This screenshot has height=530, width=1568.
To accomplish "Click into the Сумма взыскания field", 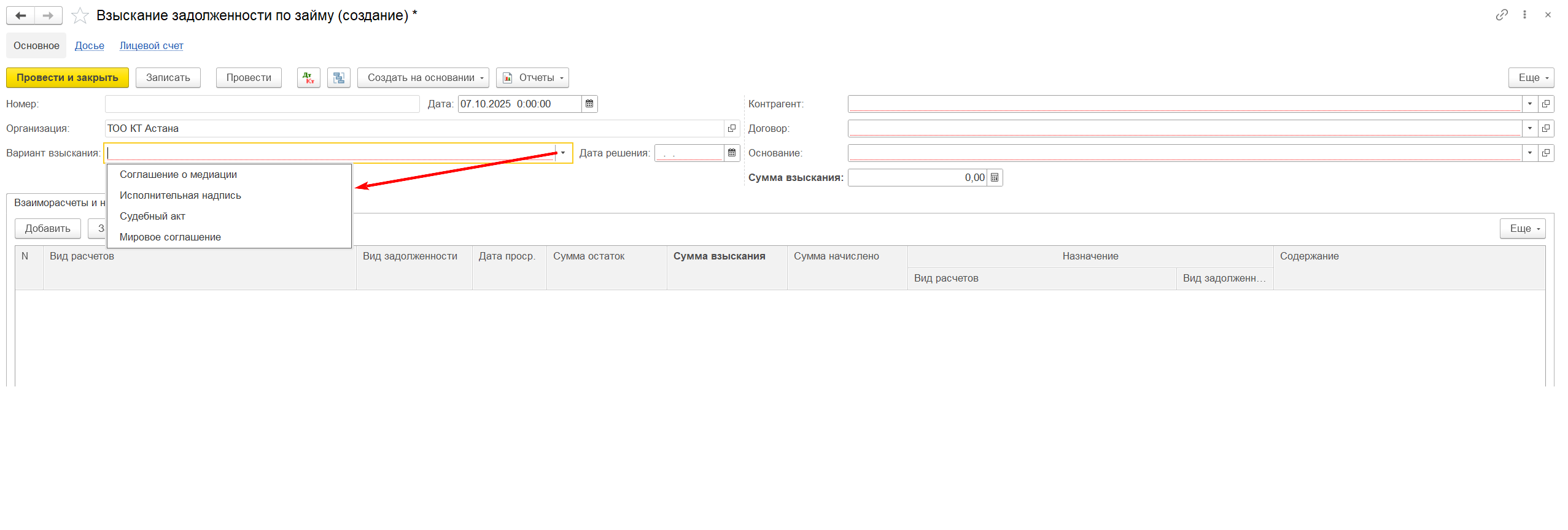I will [917, 177].
